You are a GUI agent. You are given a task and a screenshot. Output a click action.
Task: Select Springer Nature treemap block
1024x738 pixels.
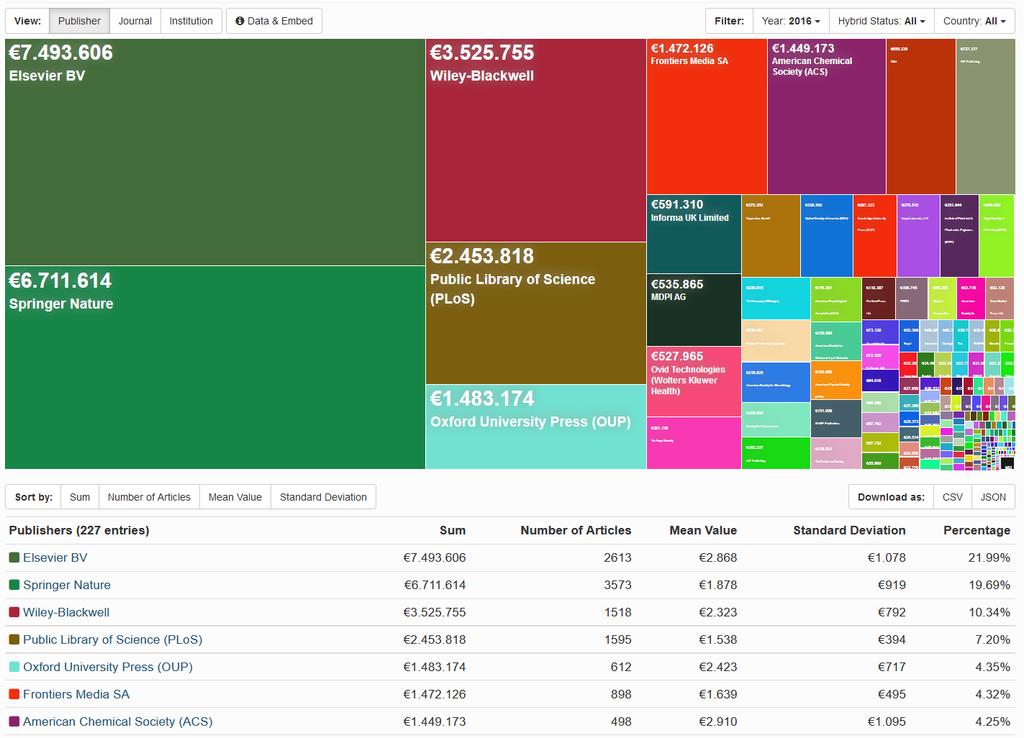[215, 367]
